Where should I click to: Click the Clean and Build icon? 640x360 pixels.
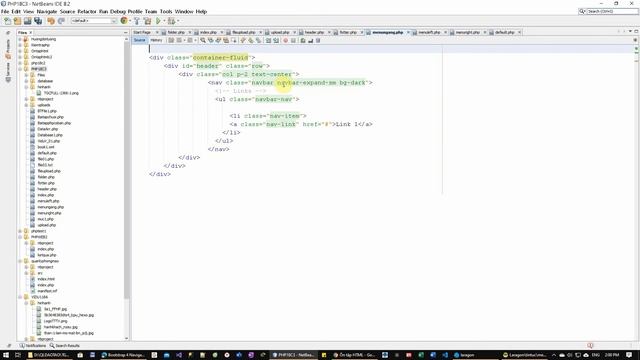[147, 21]
